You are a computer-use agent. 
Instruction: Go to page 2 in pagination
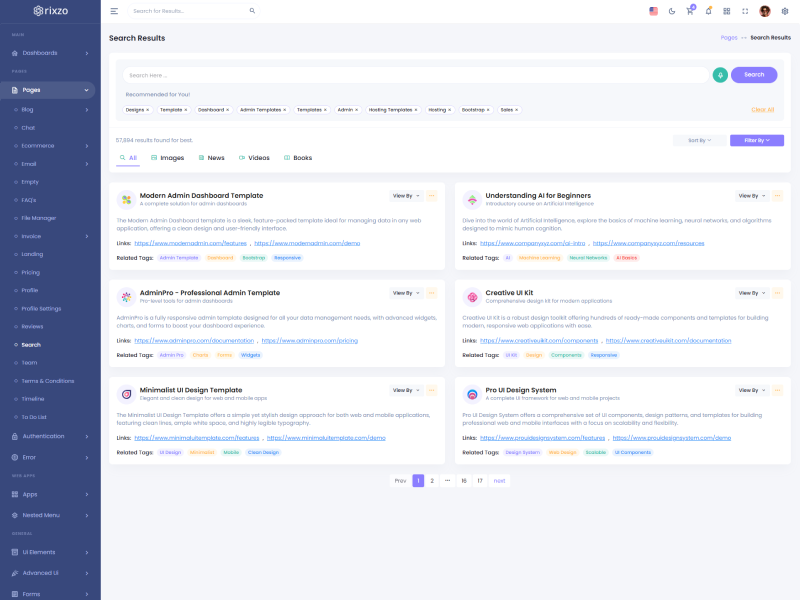pos(432,481)
